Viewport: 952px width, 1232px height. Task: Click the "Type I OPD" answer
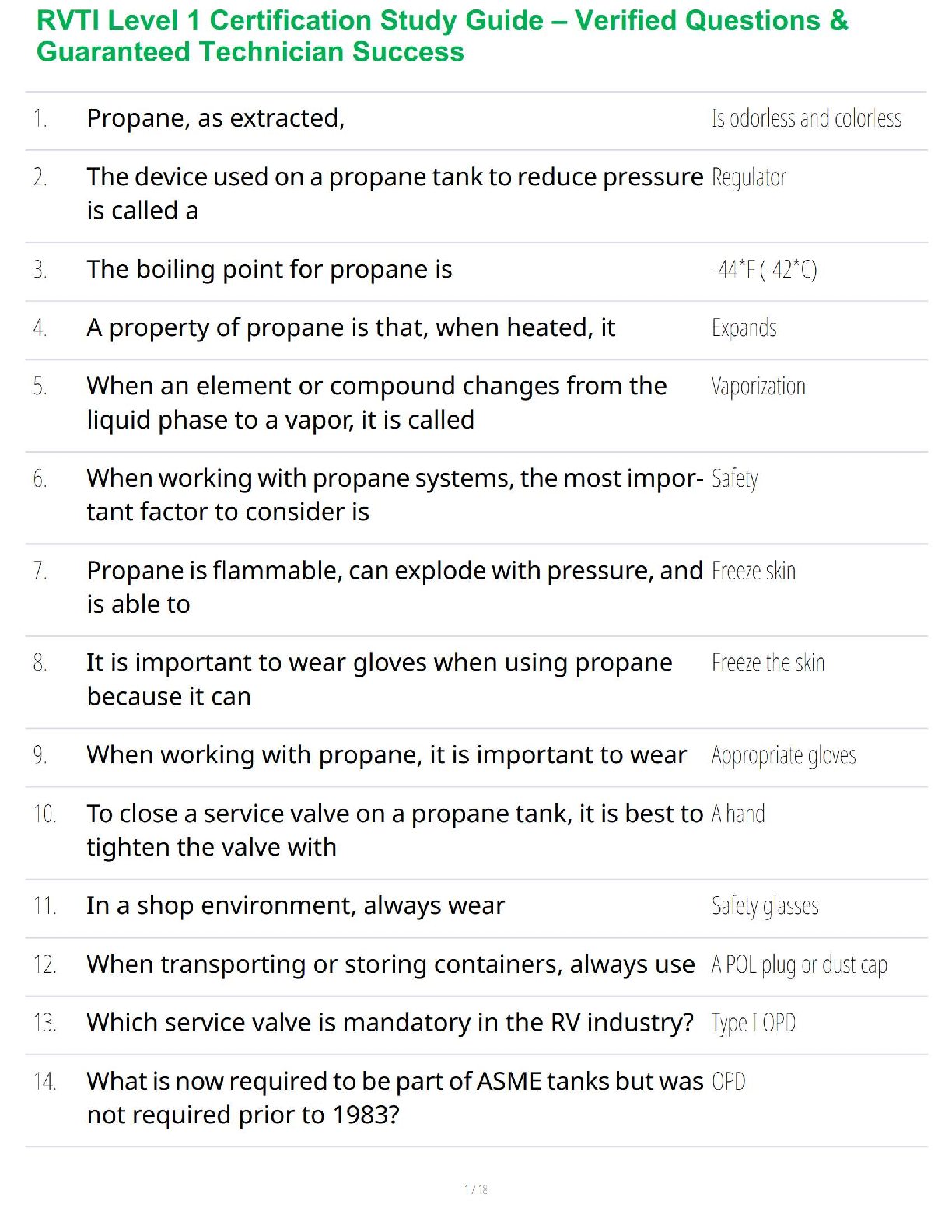pos(753,1024)
